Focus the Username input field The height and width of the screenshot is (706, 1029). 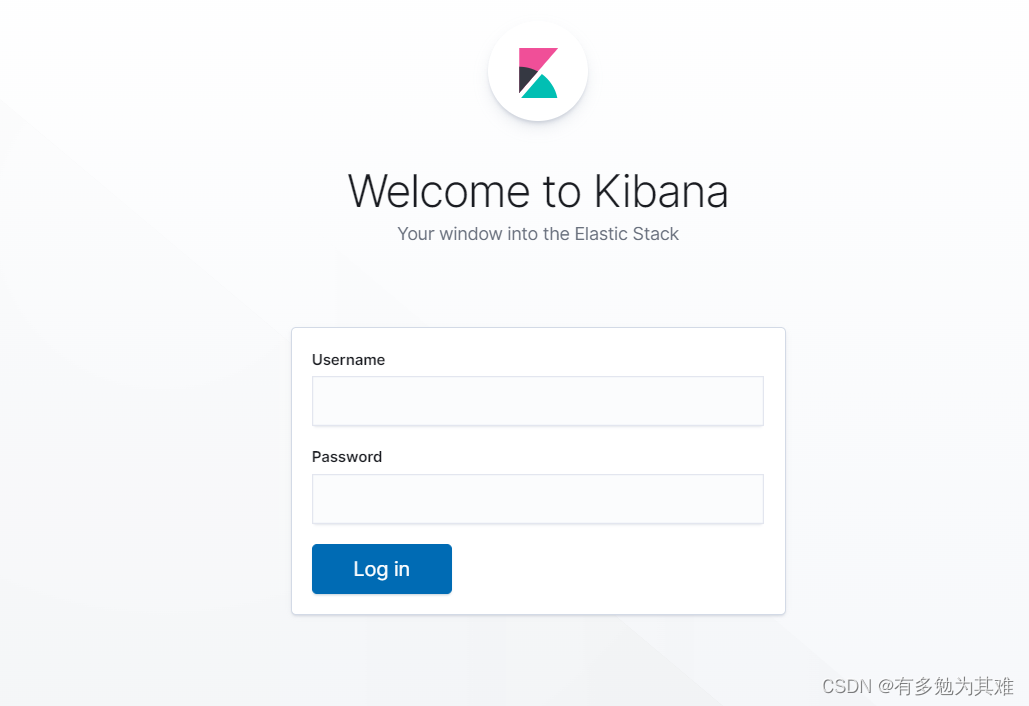[537, 401]
